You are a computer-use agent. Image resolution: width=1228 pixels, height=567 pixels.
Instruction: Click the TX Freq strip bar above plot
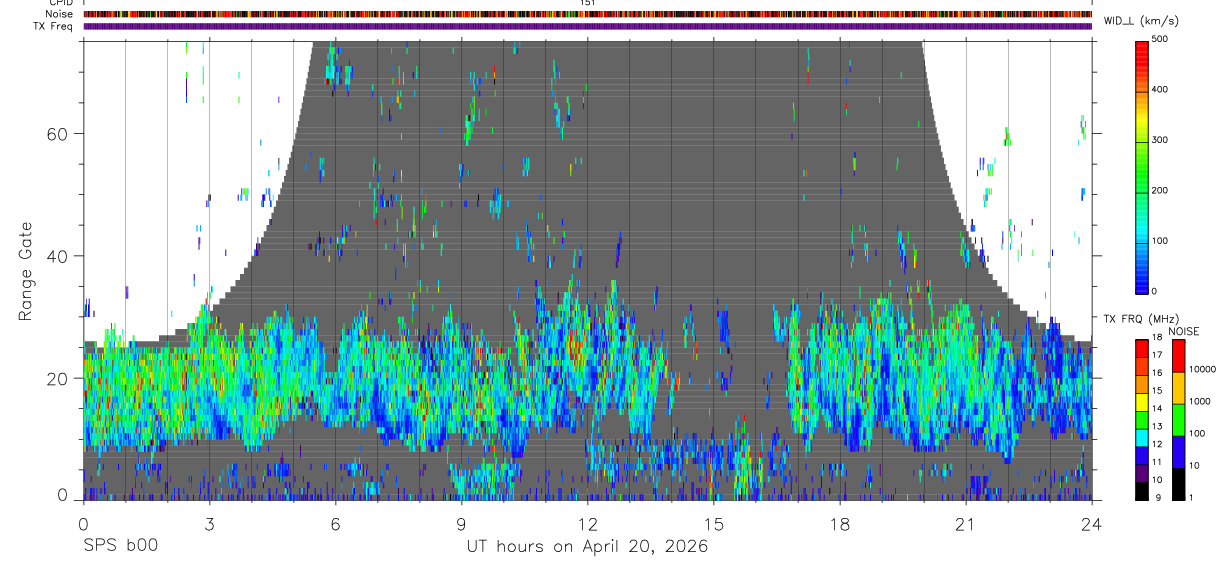click(x=587, y=26)
